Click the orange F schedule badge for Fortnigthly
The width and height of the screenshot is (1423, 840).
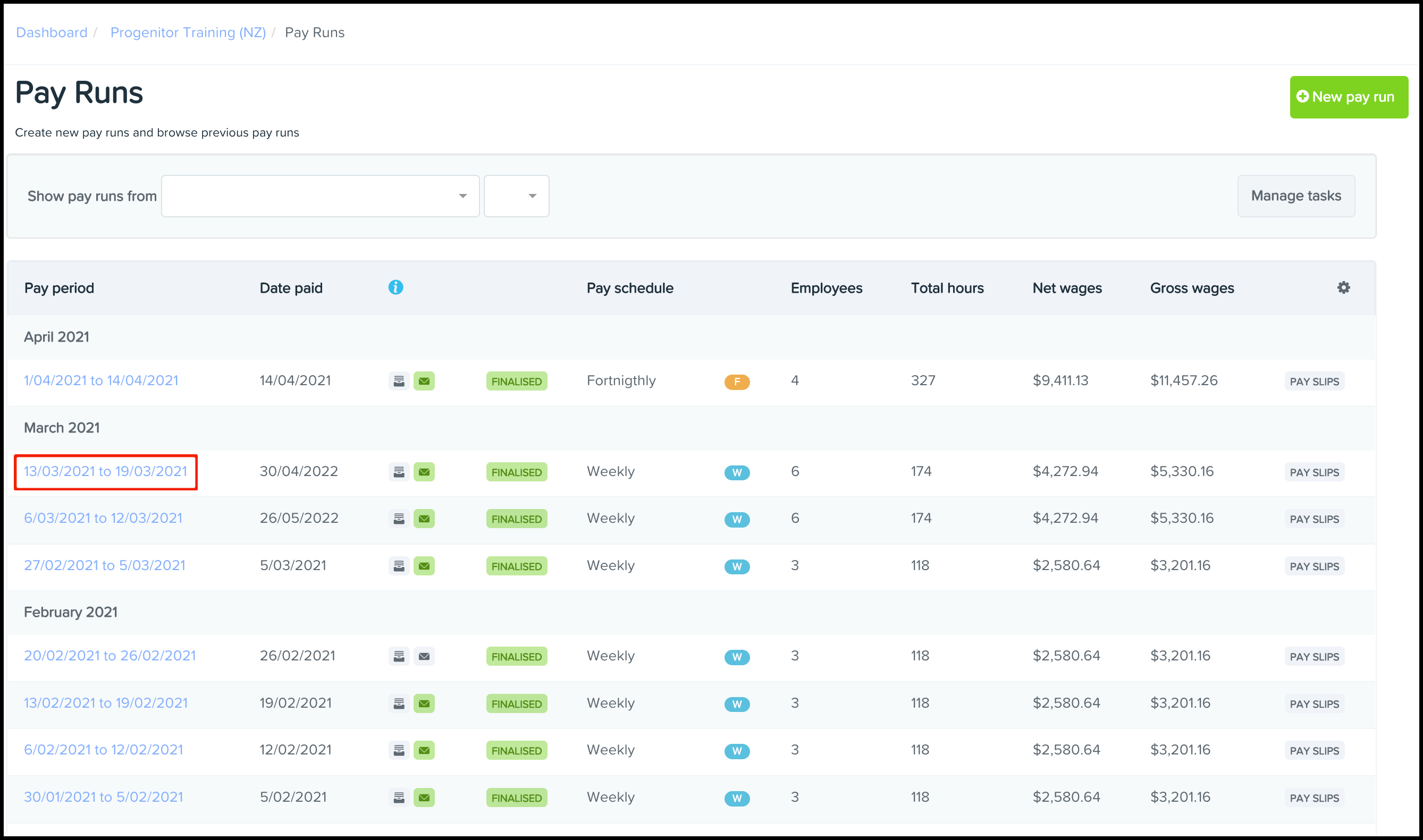tap(737, 382)
